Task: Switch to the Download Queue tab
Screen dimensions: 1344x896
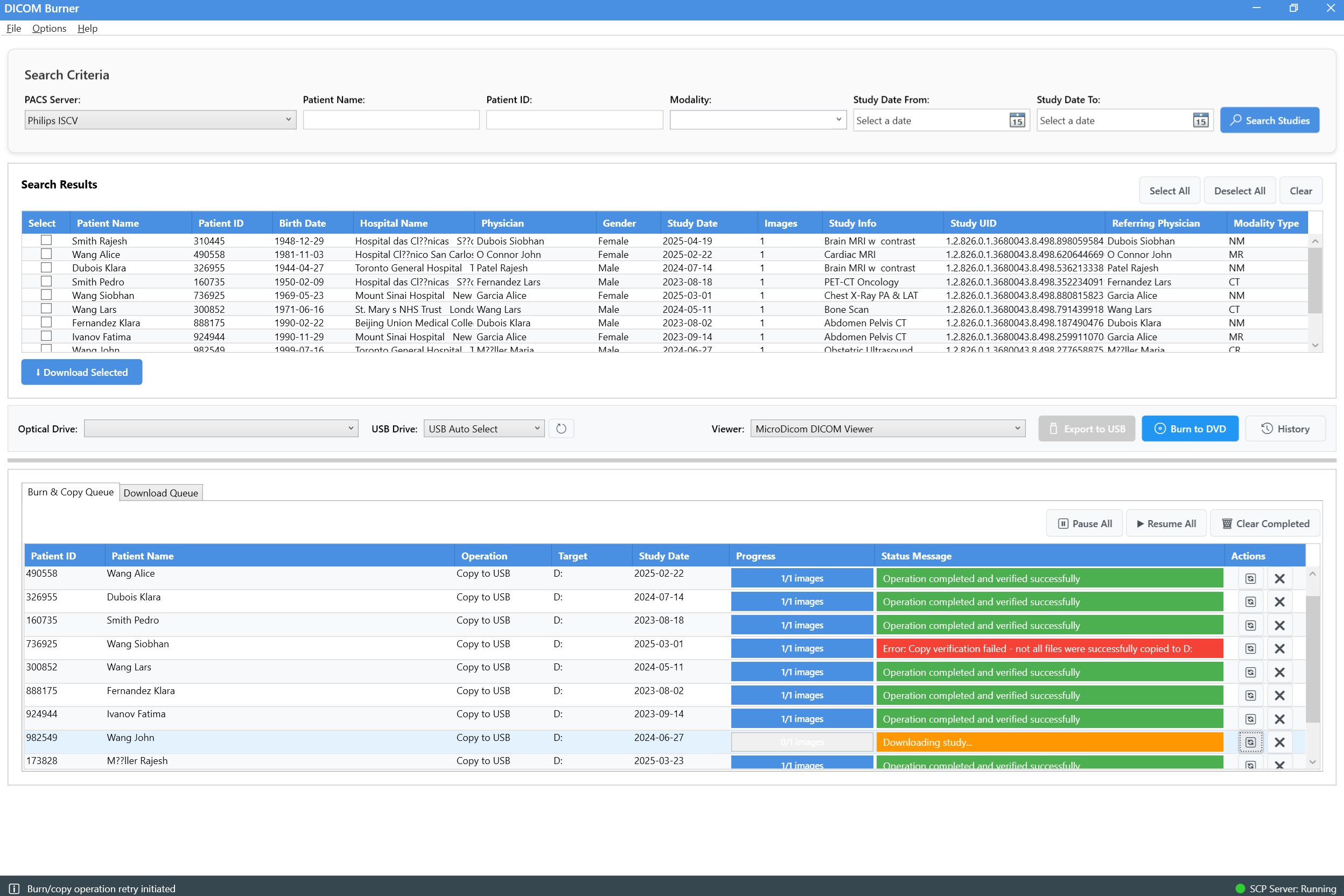Action: 160,492
